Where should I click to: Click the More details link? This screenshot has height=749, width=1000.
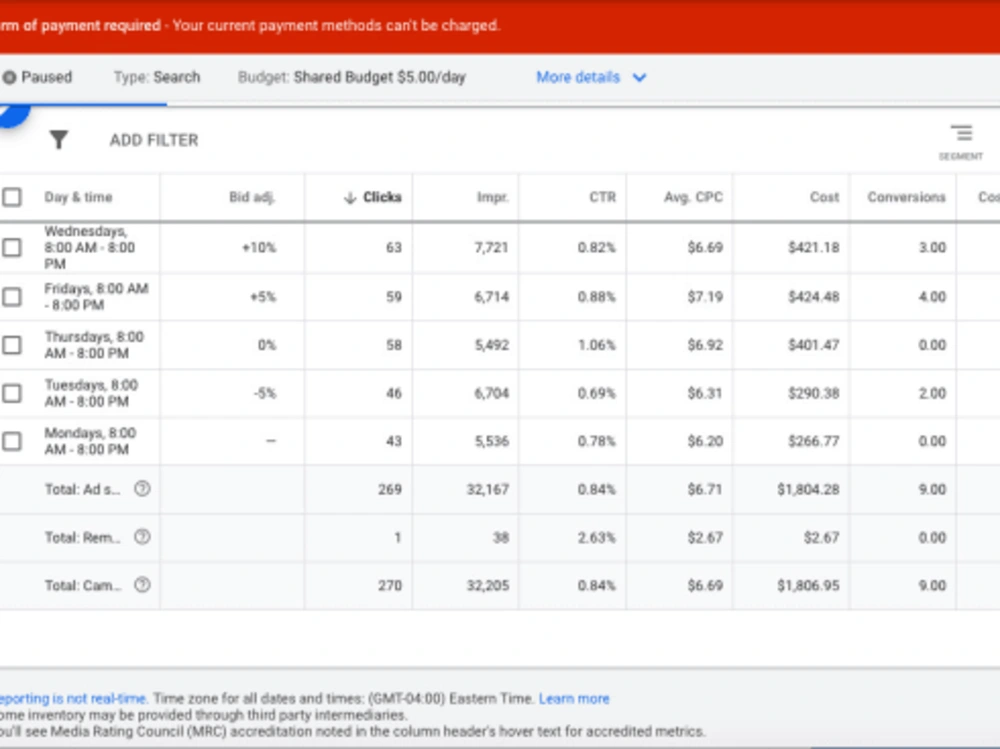click(578, 77)
